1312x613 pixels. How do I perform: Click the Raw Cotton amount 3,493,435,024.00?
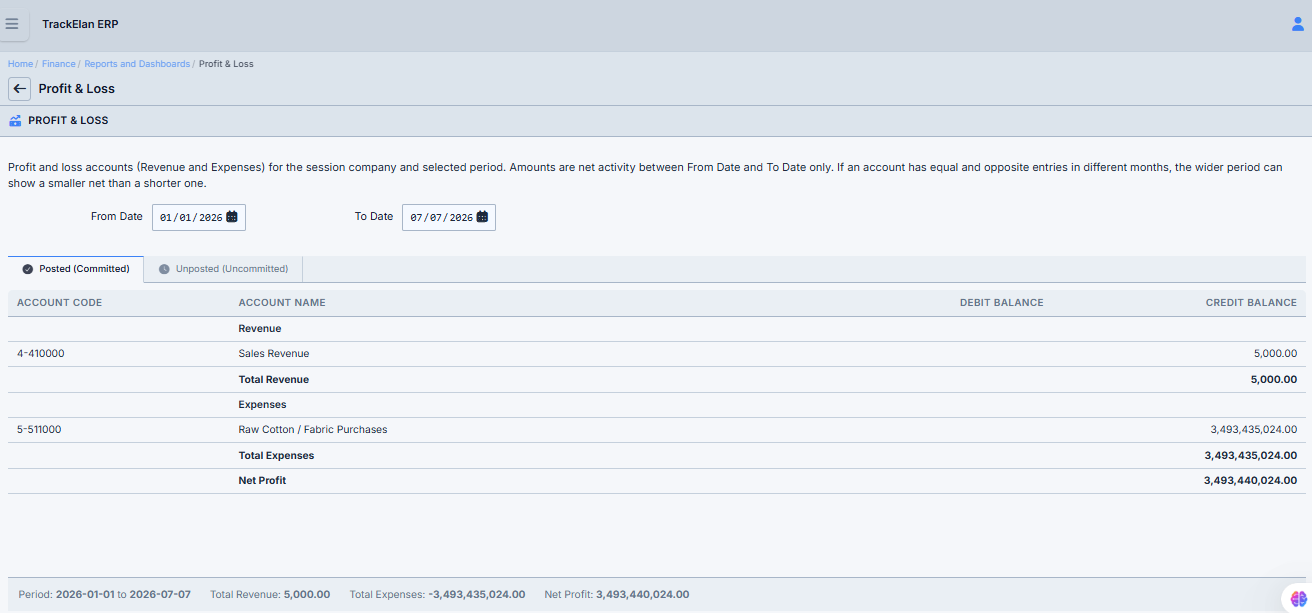pyautogui.click(x=1253, y=430)
